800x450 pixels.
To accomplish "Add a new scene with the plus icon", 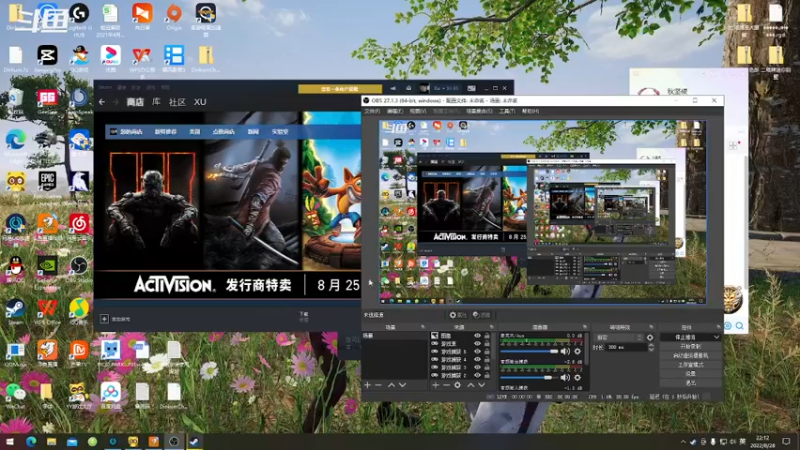I will tap(367, 385).
